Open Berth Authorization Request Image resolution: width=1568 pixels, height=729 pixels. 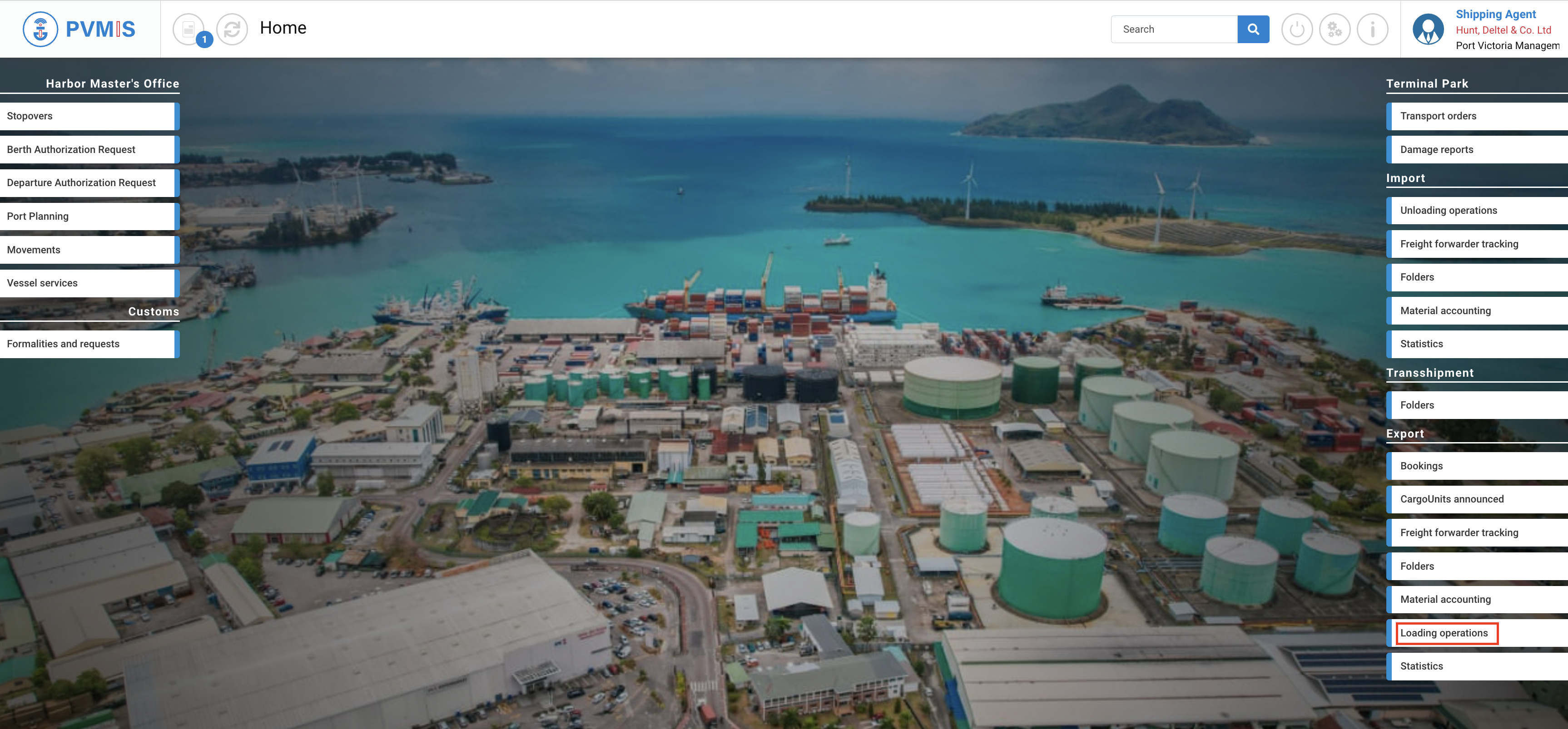(89, 150)
